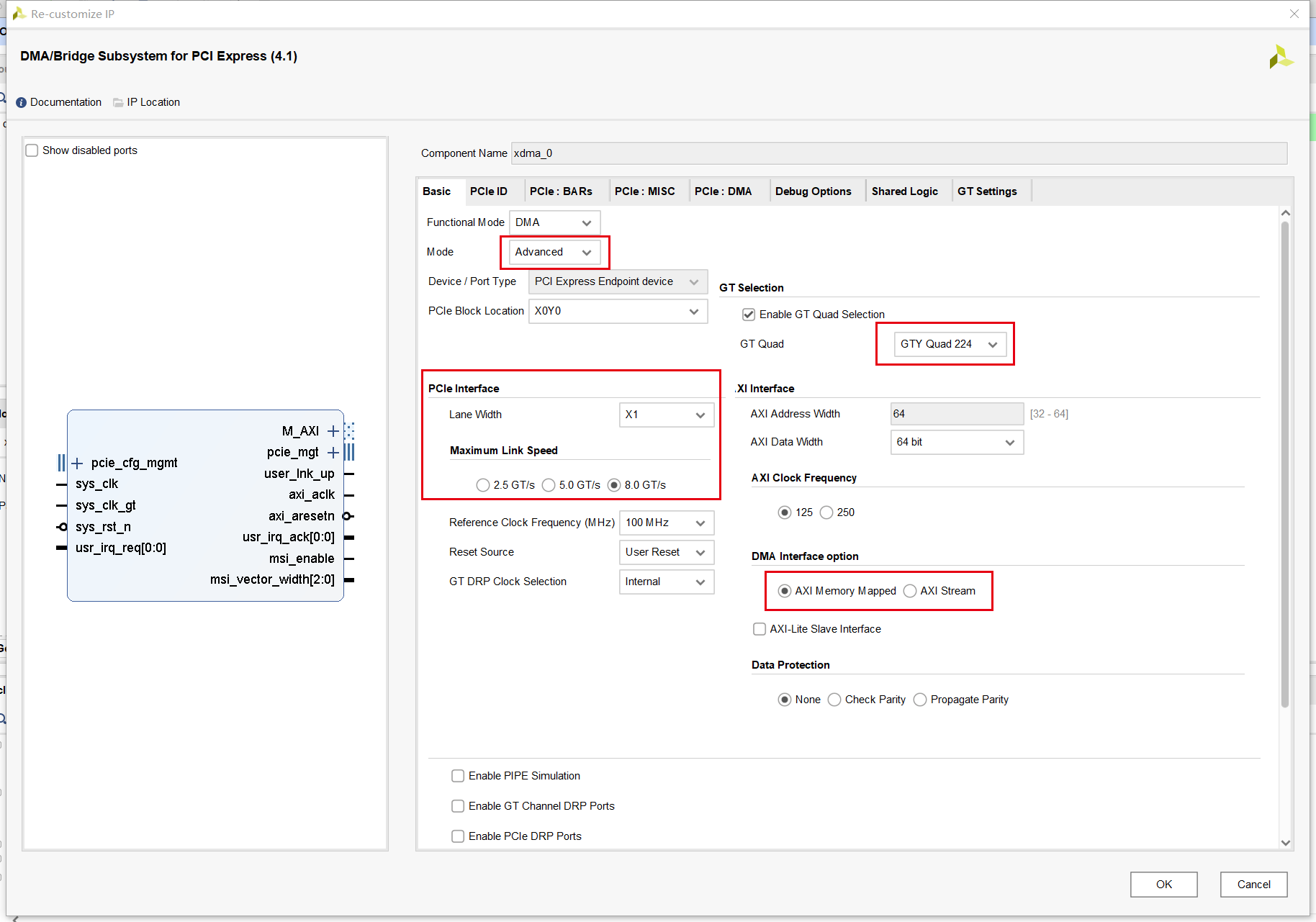Viewport: 1316px width, 922px height.
Task: Click the Component Name input field
Action: (x=898, y=153)
